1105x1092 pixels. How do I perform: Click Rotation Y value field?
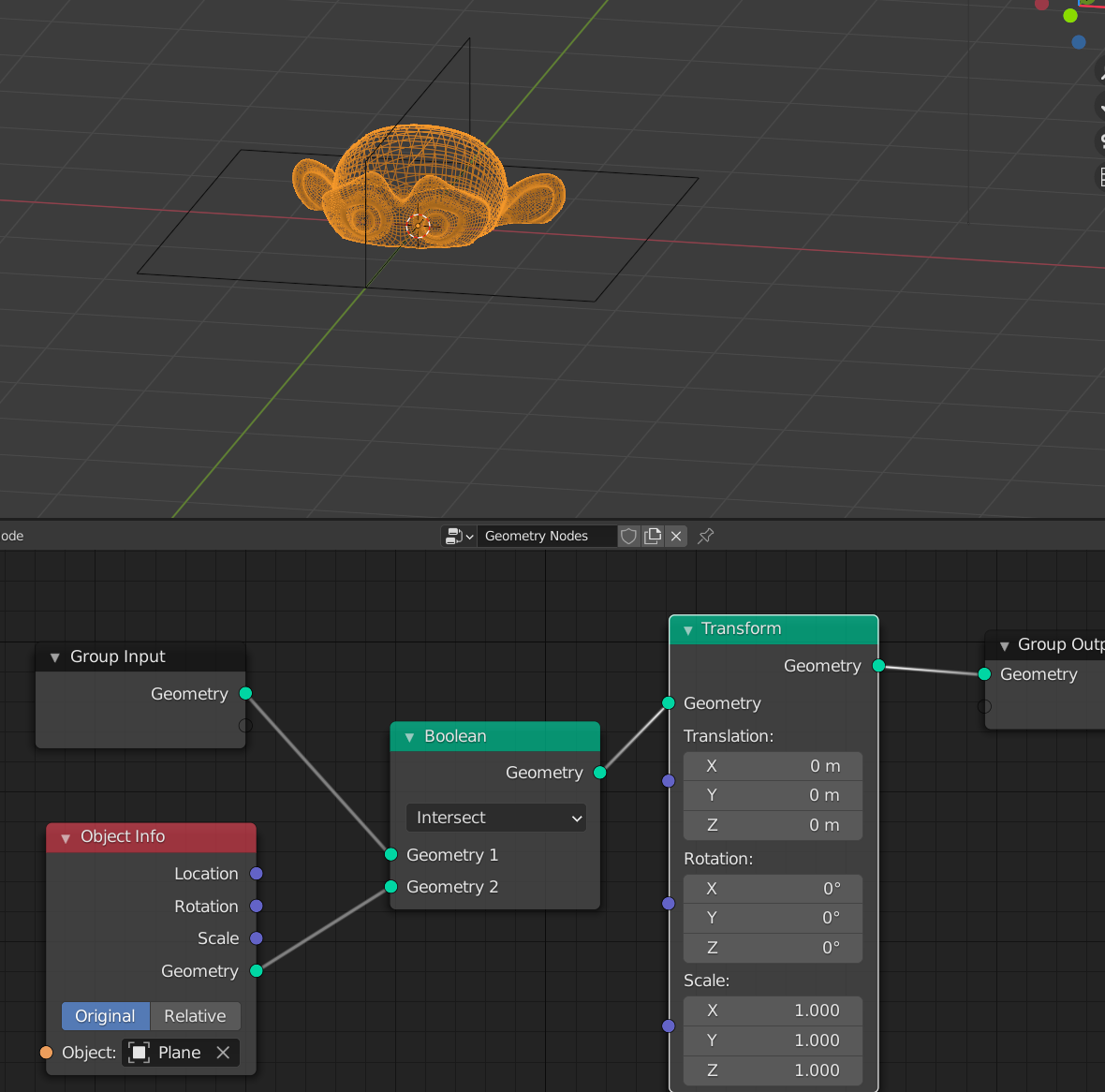click(773, 919)
